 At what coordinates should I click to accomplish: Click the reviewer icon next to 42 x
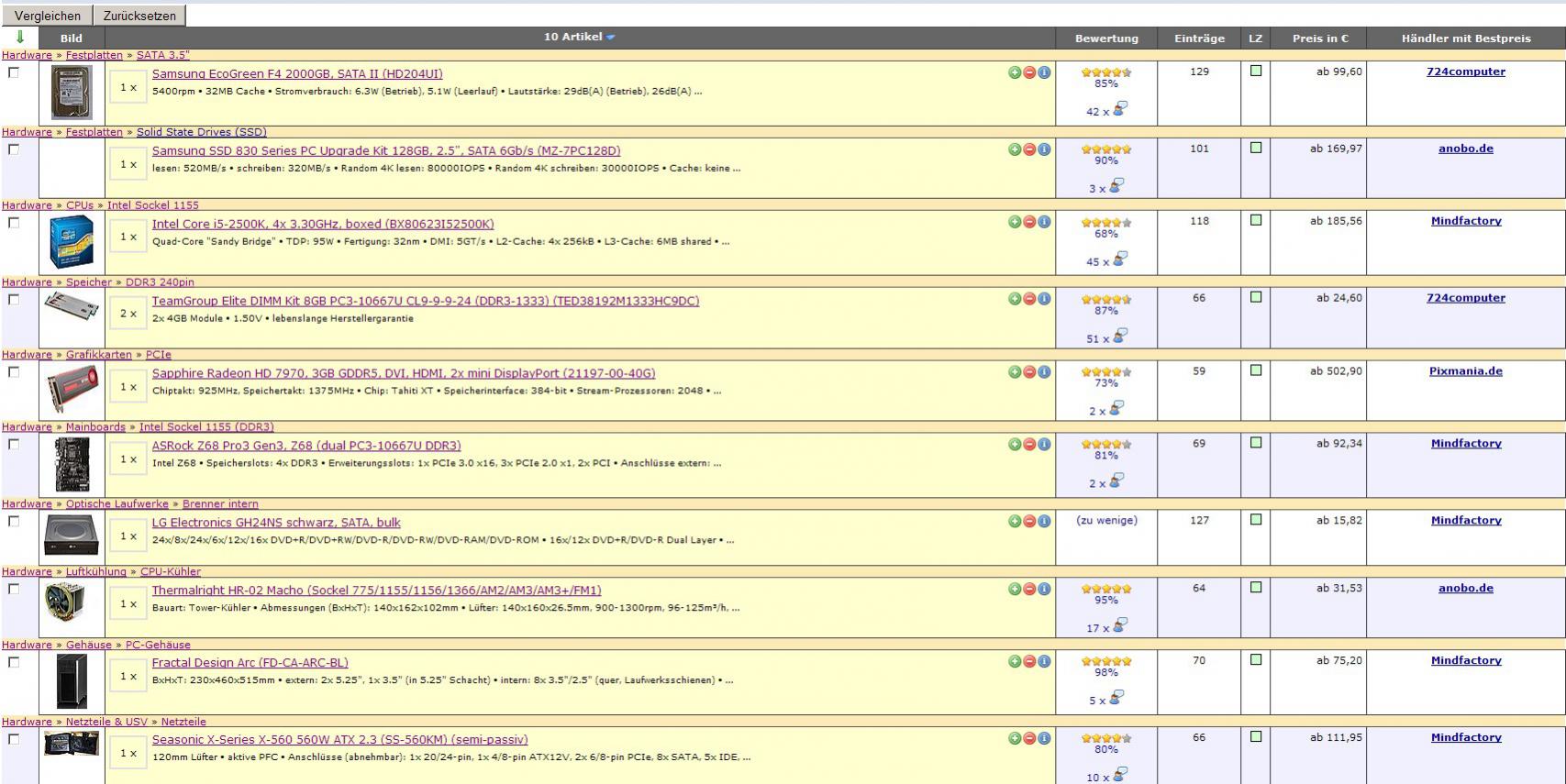1119,109
